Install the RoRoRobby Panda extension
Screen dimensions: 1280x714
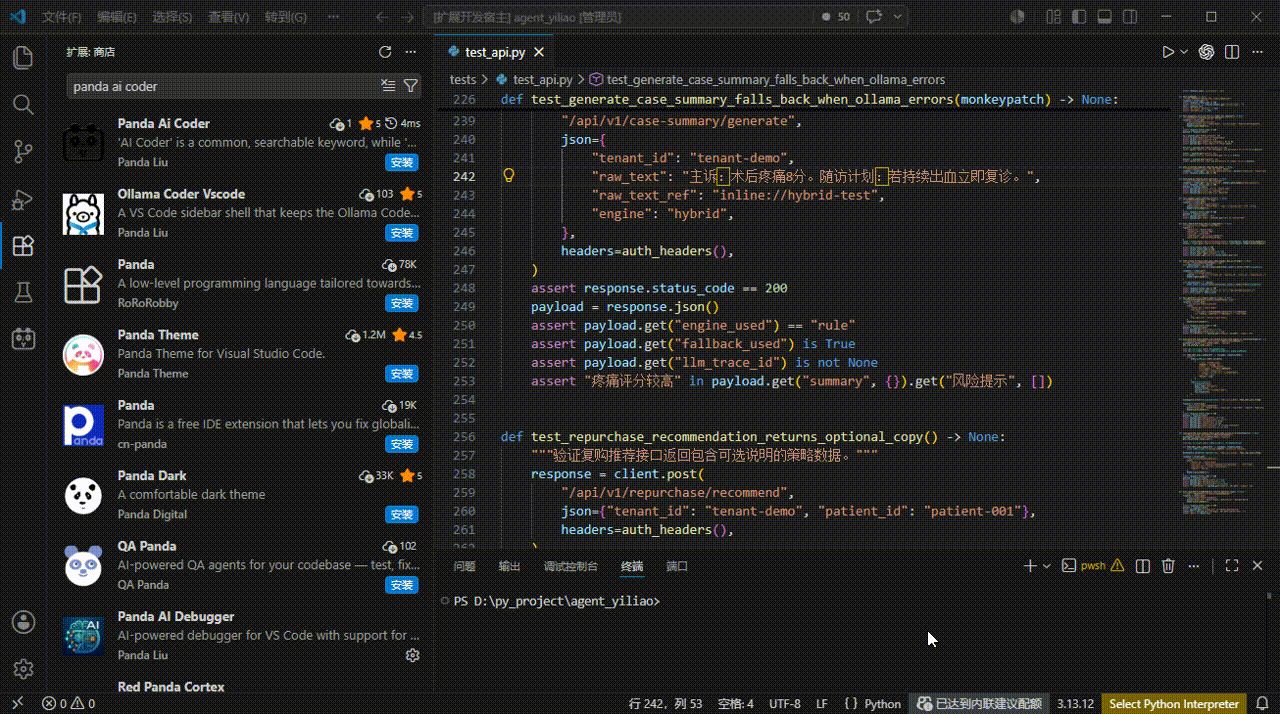coord(402,303)
